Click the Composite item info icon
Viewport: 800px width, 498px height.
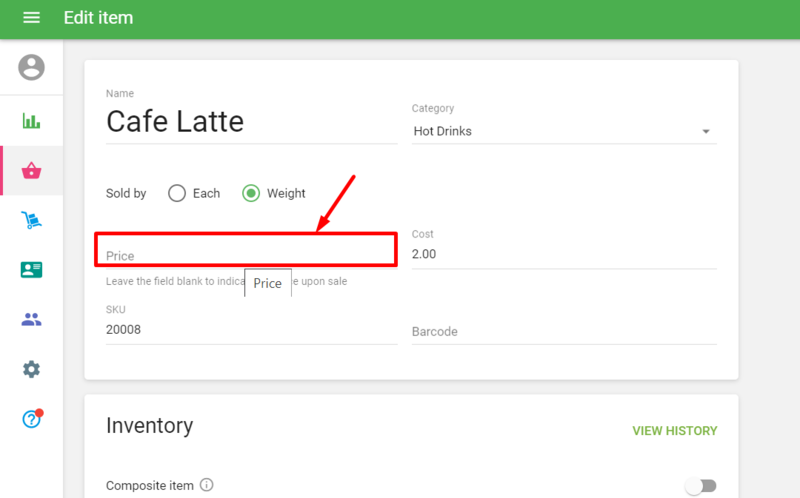[x=207, y=486]
